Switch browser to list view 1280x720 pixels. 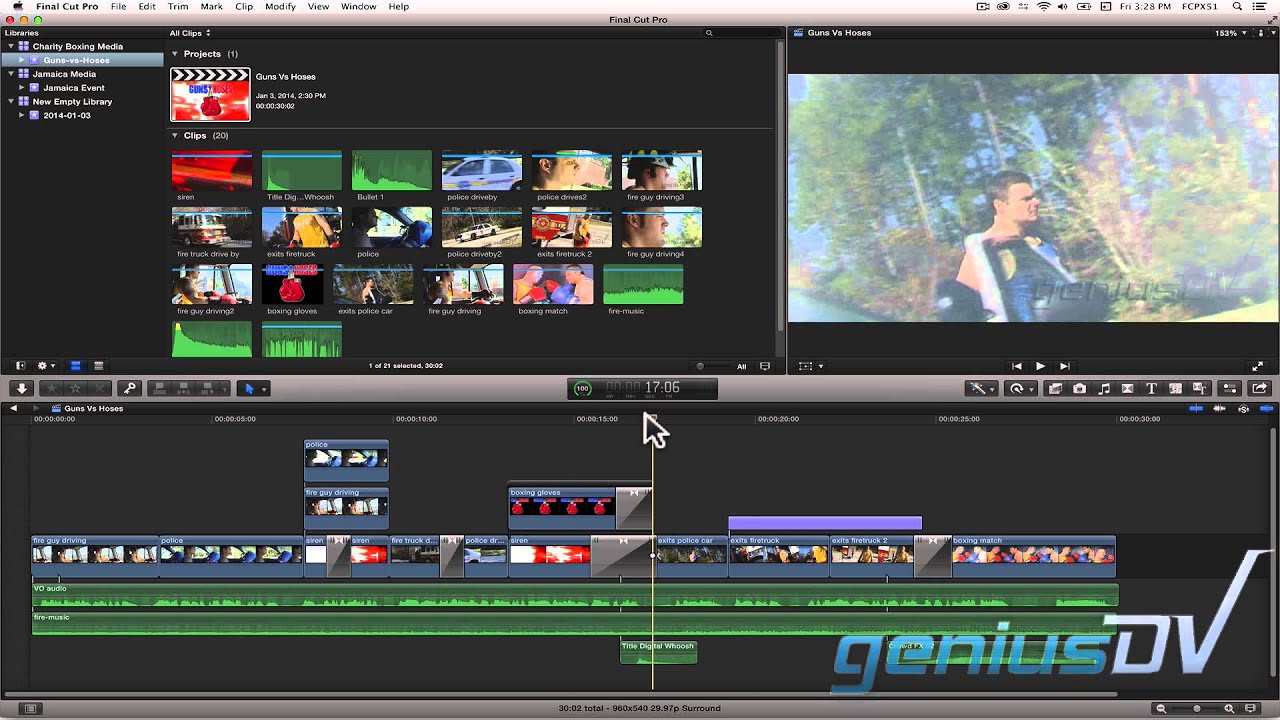click(x=98, y=366)
